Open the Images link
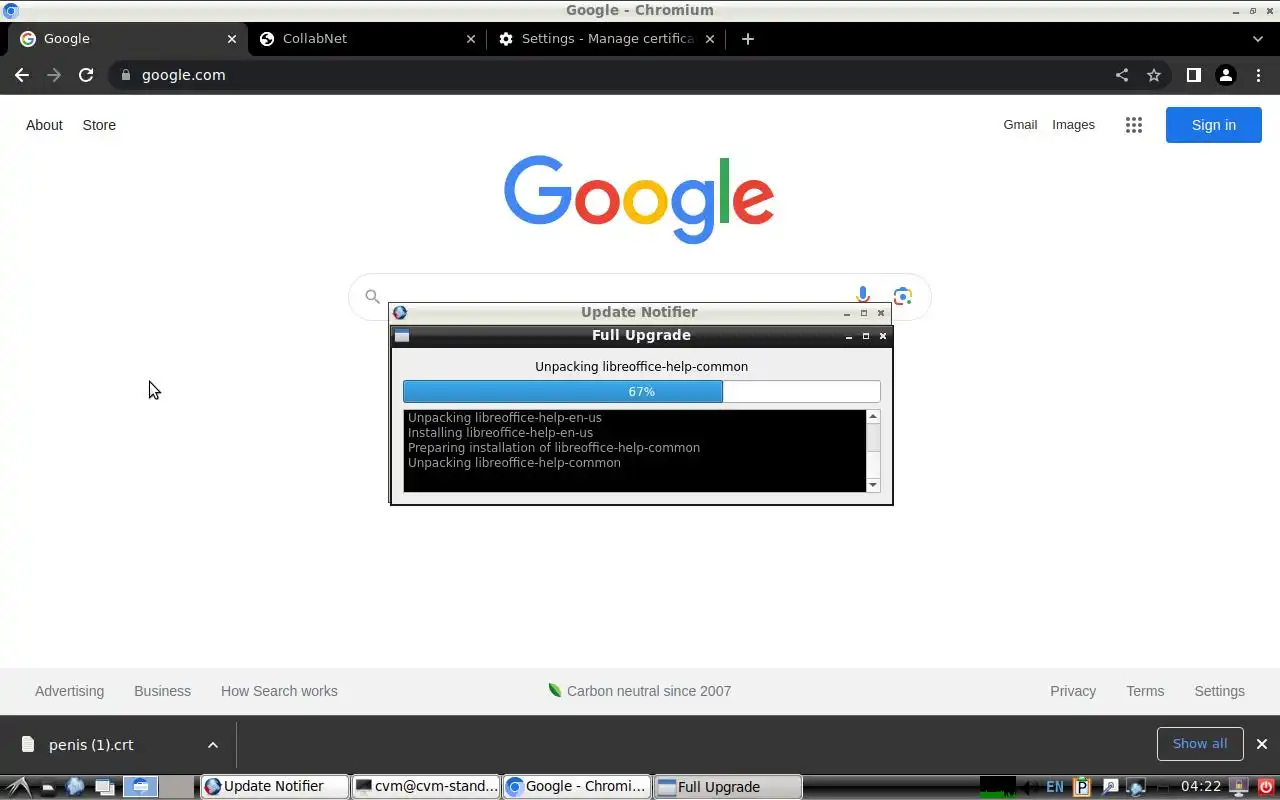 (x=1073, y=125)
